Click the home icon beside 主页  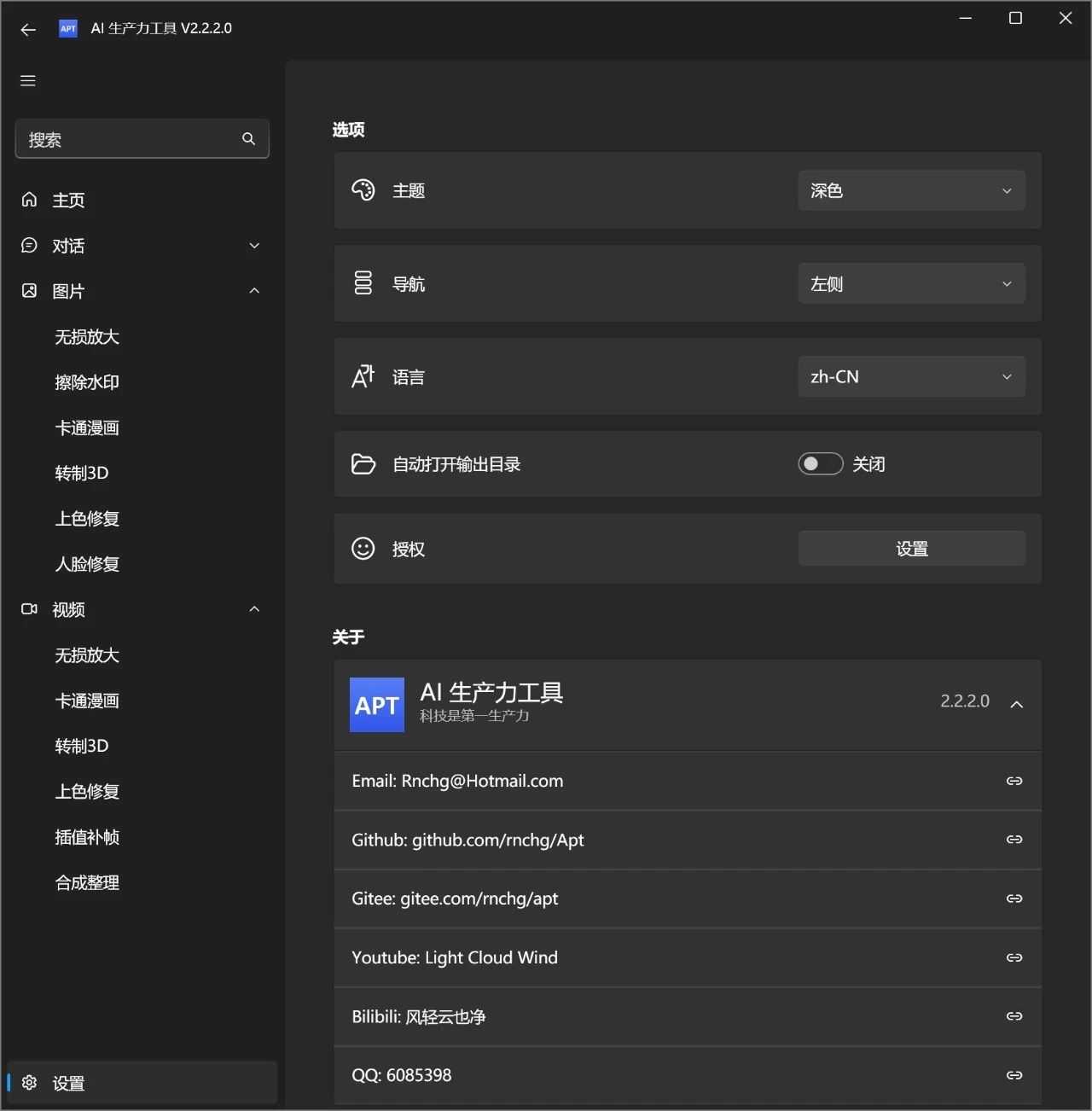[x=29, y=200]
